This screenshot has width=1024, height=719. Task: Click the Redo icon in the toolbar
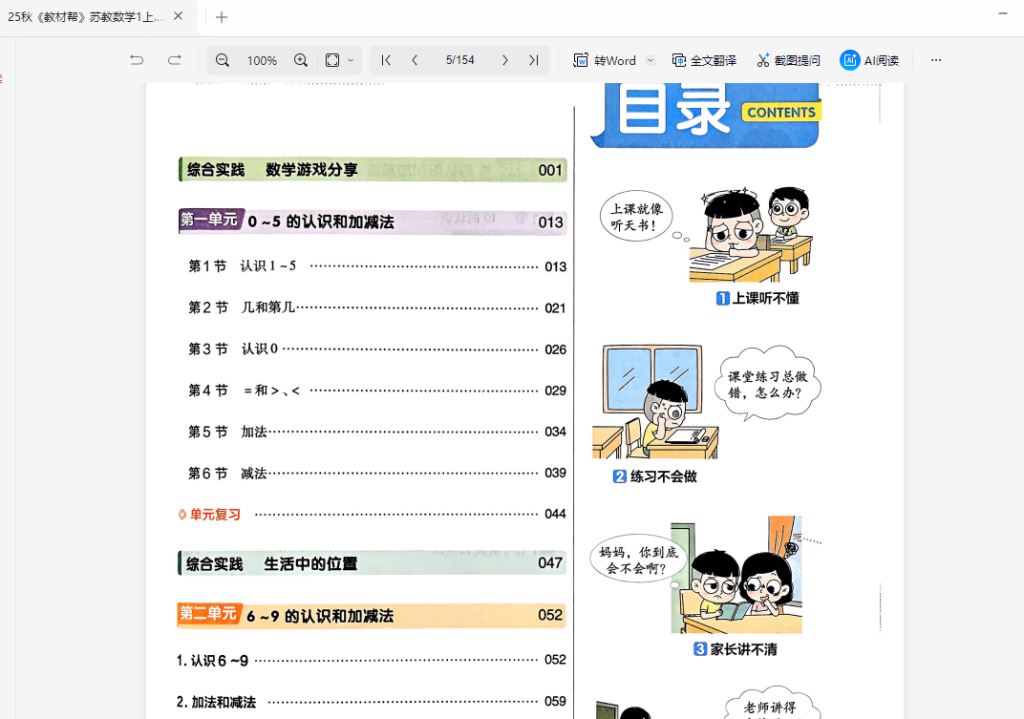[x=174, y=60]
